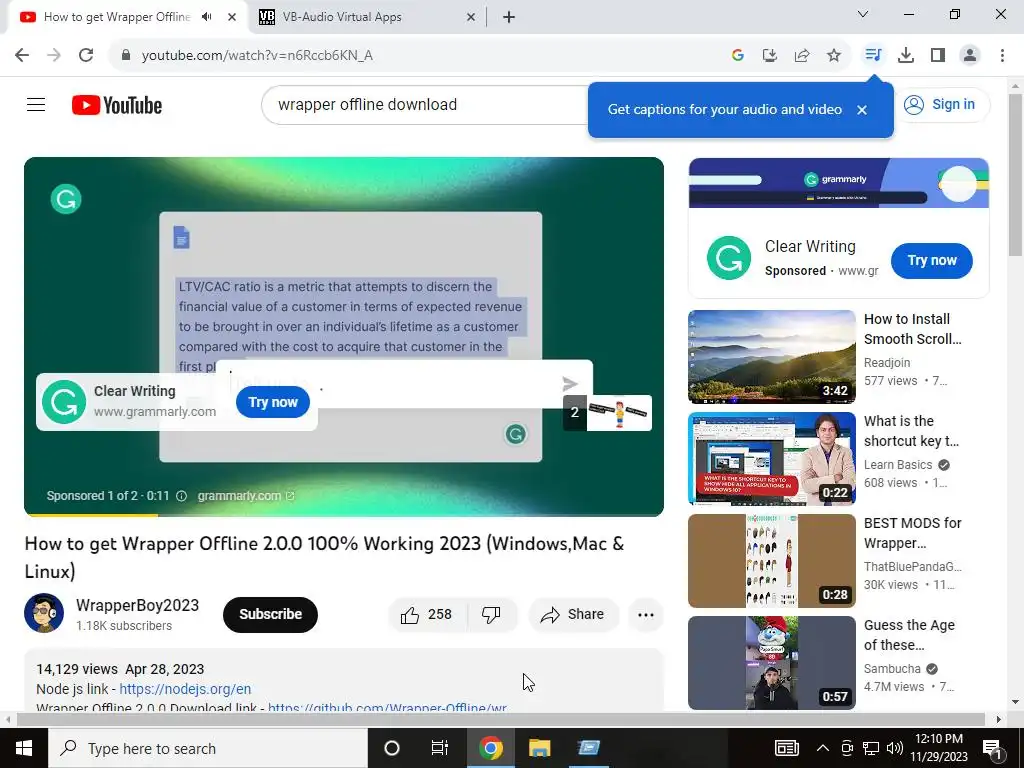Open the media control icon in the toolbar
This screenshot has width=1024, height=768.
click(x=873, y=55)
